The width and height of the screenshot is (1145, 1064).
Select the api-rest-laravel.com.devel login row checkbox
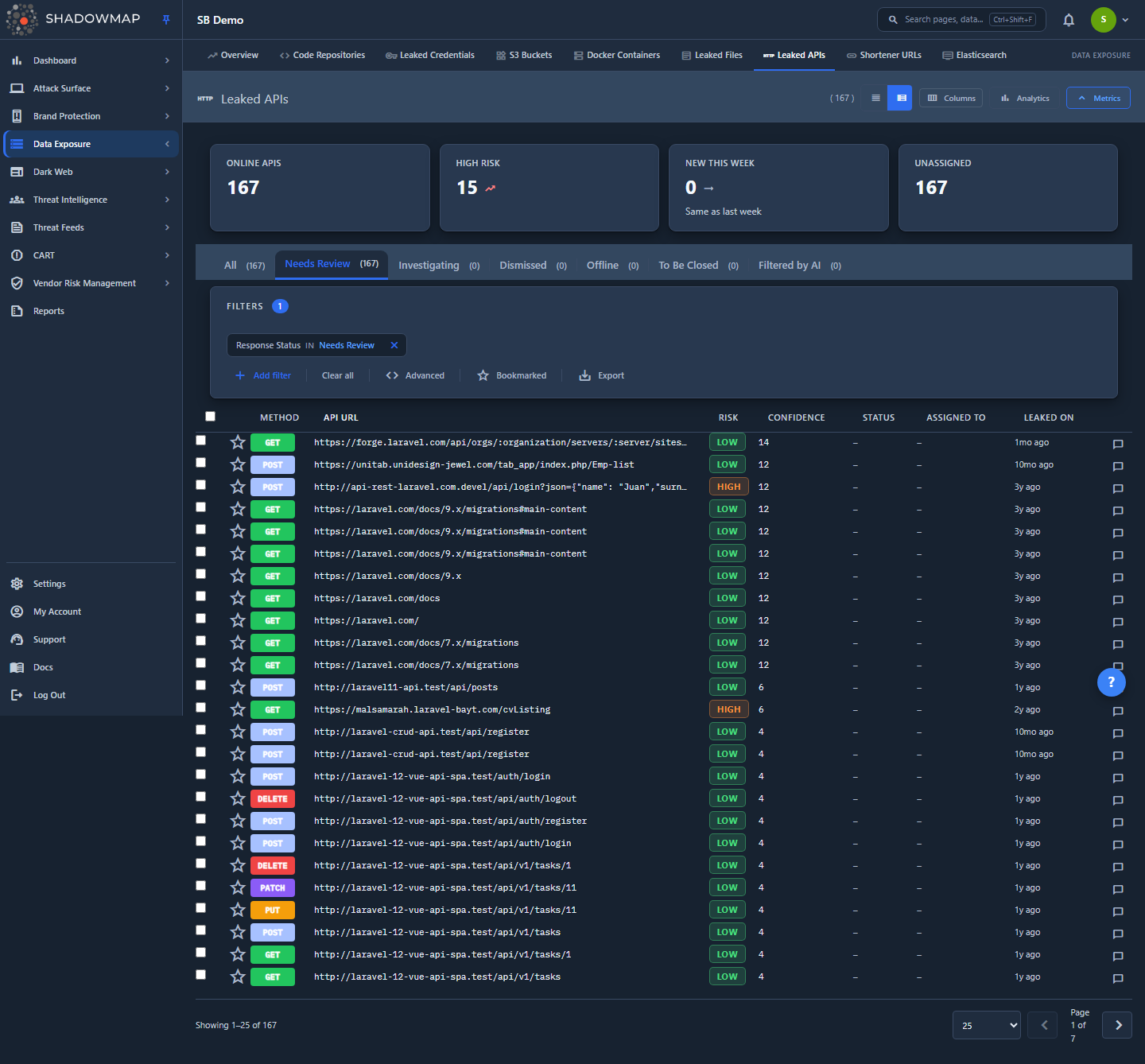tap(200, 484)
